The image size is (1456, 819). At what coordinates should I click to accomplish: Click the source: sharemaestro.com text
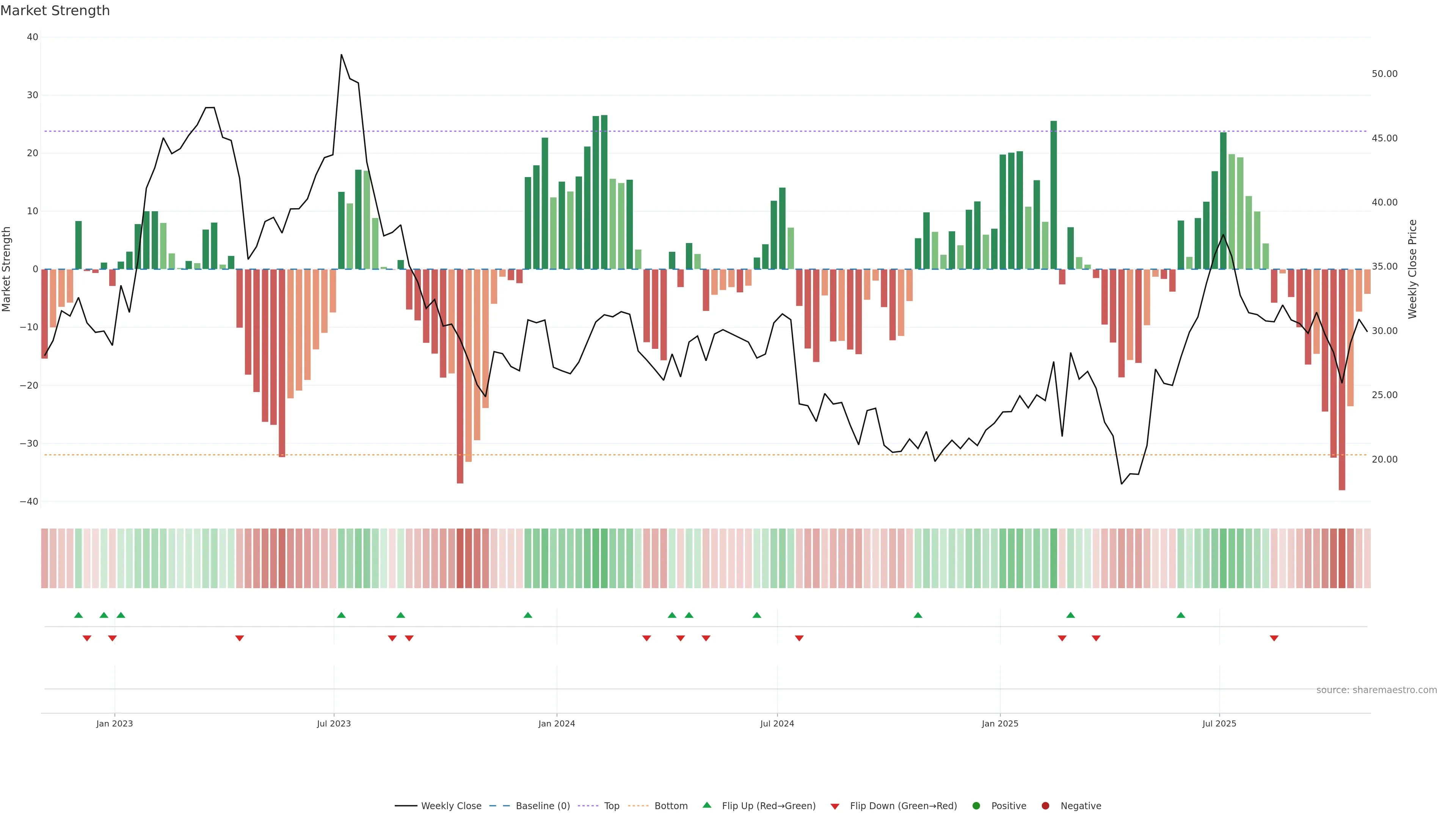tap(1376, 690)
